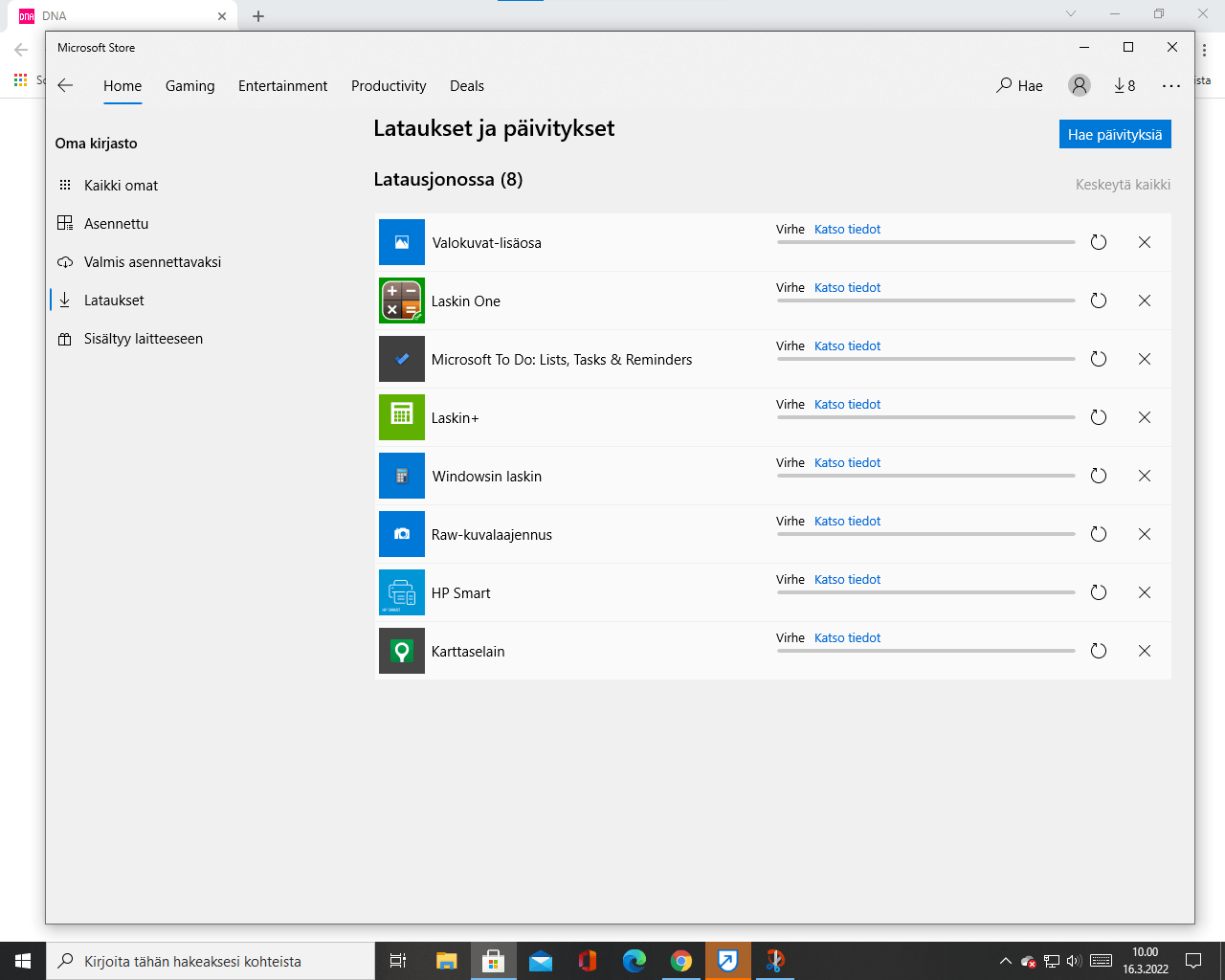Switch to the Entertainment tab
The height and width of the screenshot is (980, 1225).
click(282, 85)
